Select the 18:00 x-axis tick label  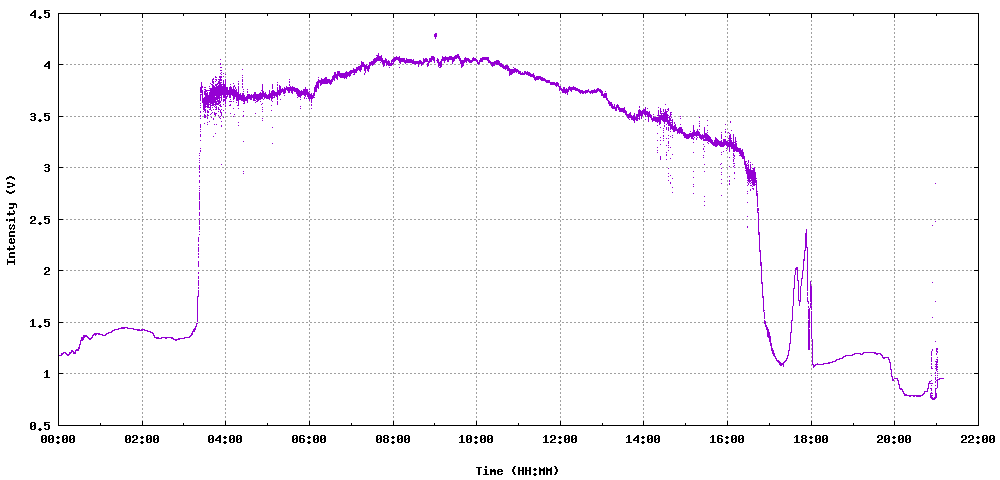pyautogui.click(x=811, y=439)
